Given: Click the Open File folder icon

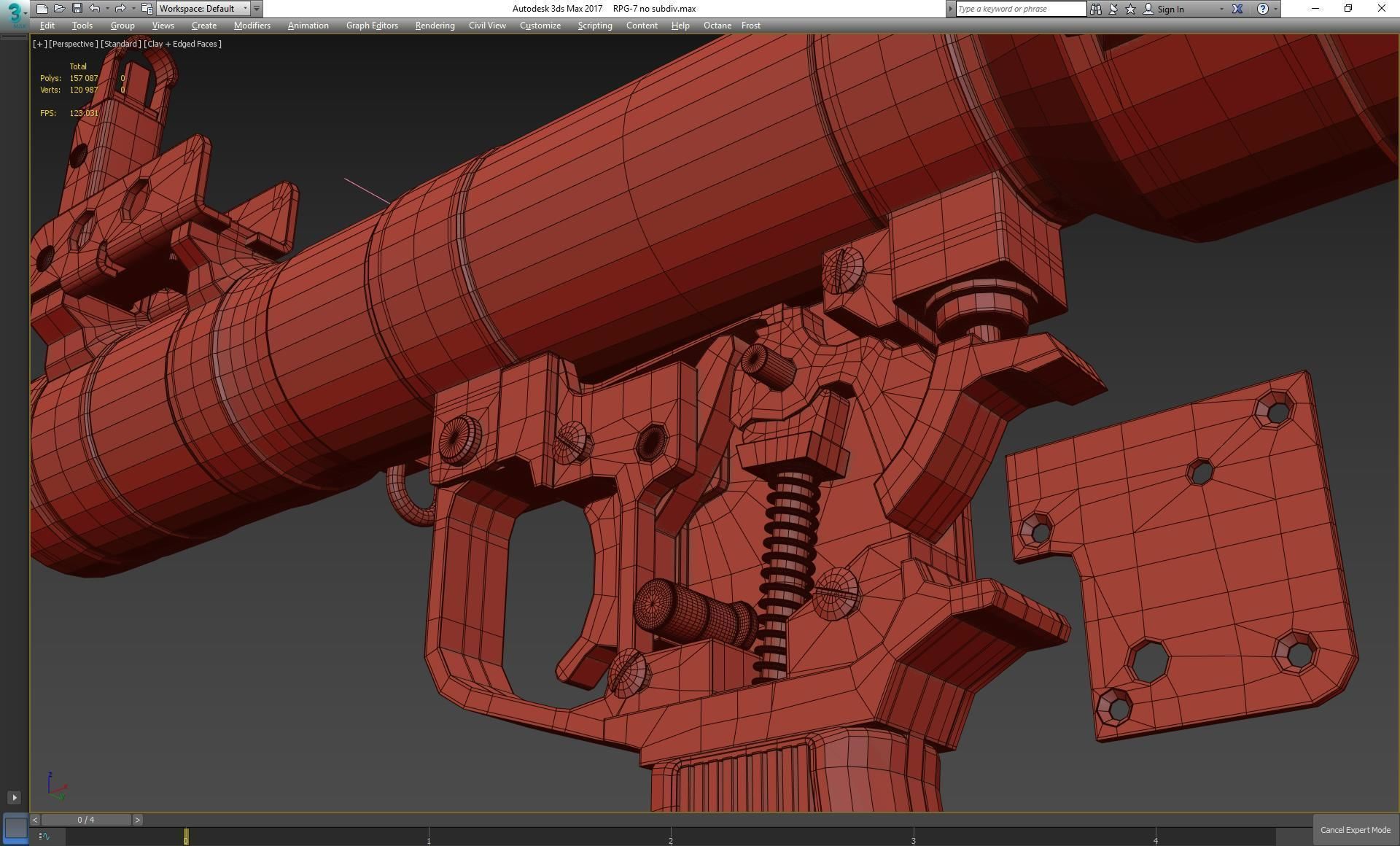Looking at the screenshot, I should point(59,9).
